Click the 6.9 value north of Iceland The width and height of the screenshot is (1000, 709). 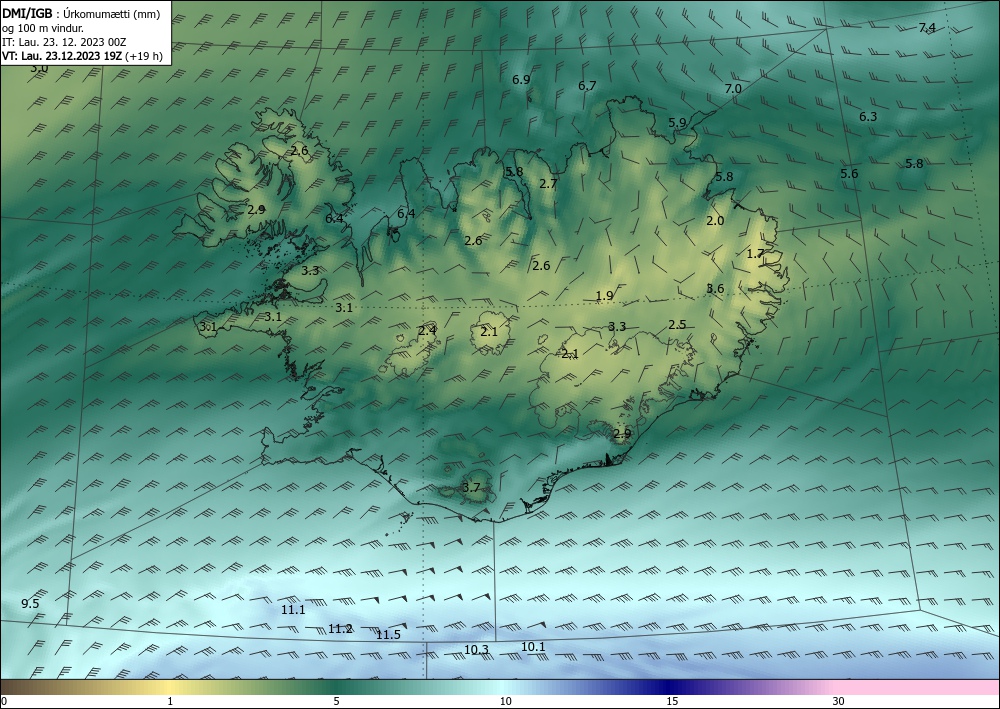tap(521, 80)
